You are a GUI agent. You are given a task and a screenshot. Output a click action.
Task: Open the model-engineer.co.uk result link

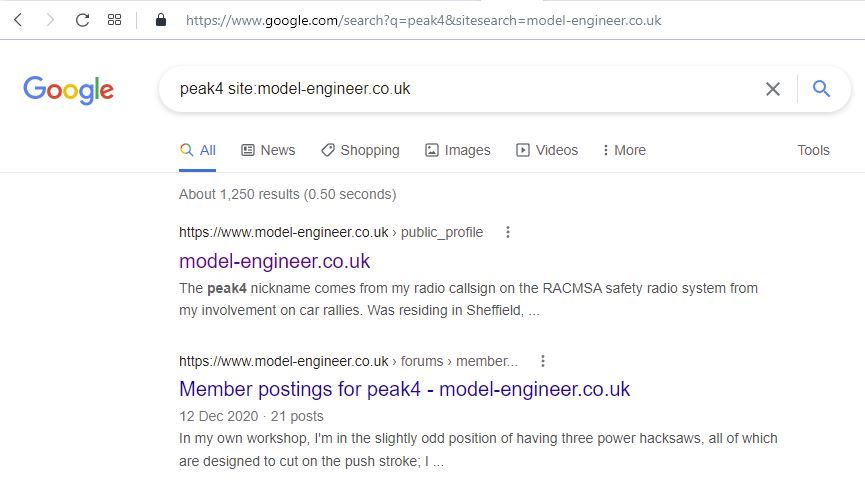click(x=275, y=261)
